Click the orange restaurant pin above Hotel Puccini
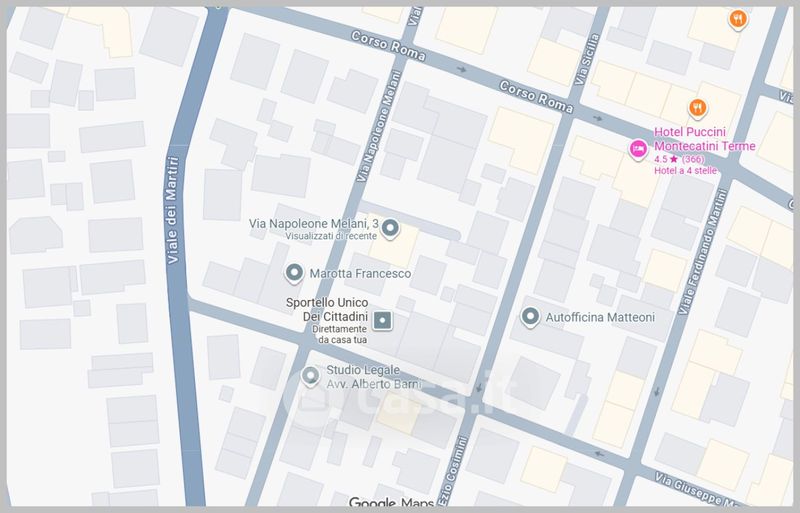The image size is (800, 513). [x=697, y=107]
